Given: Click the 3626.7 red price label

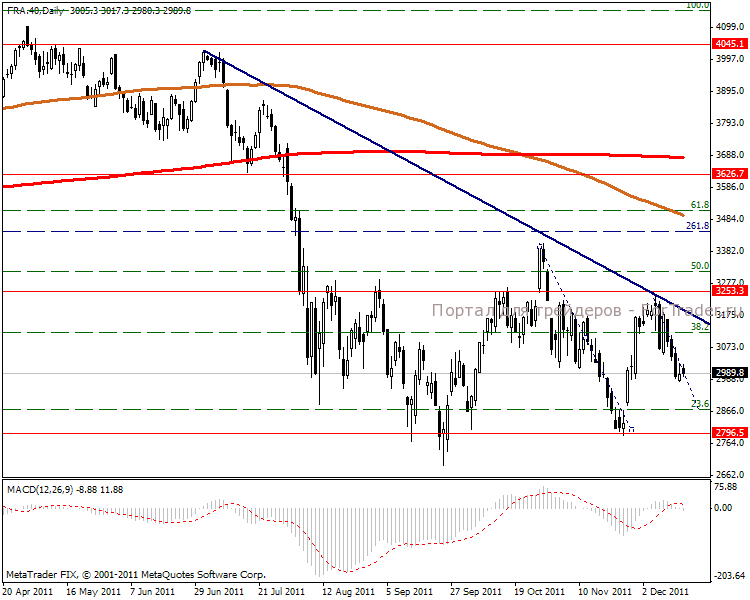Looking at the screenshot, I should (730, 174).
